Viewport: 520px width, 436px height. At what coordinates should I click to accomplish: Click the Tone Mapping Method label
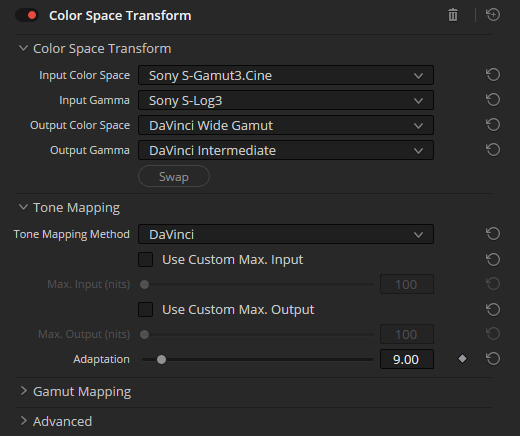pyautogui.click(x=72, y=234)
